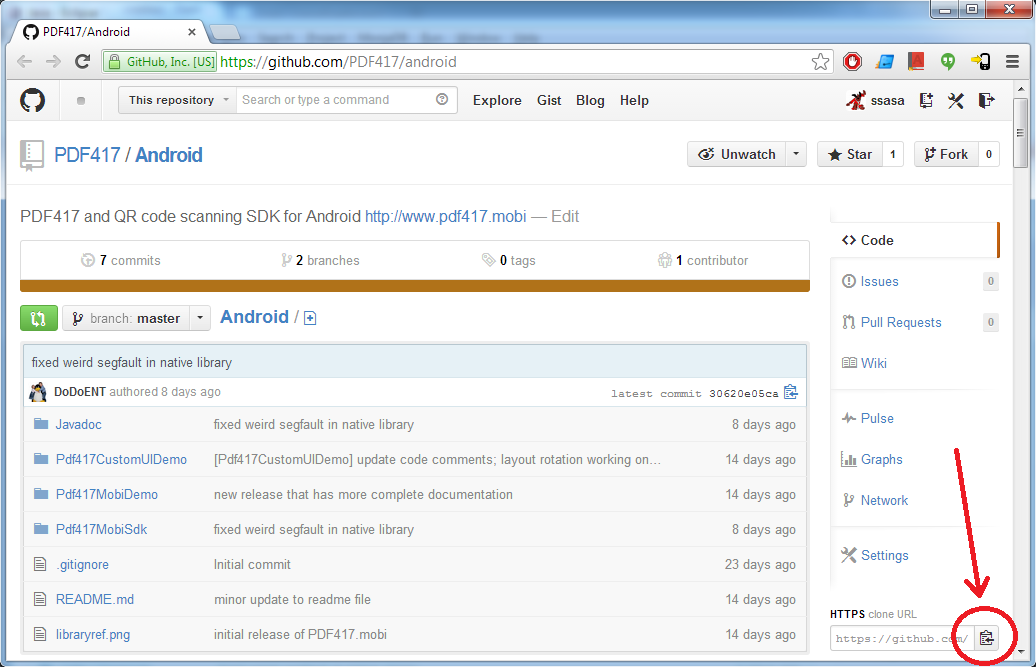Click the GitHub Inc. secure lock badge
Screen dimensions: 1036x667
point(161,62)
